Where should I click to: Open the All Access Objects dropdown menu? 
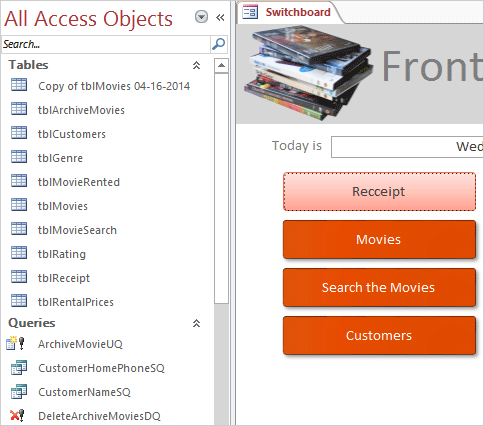(201, 17)
